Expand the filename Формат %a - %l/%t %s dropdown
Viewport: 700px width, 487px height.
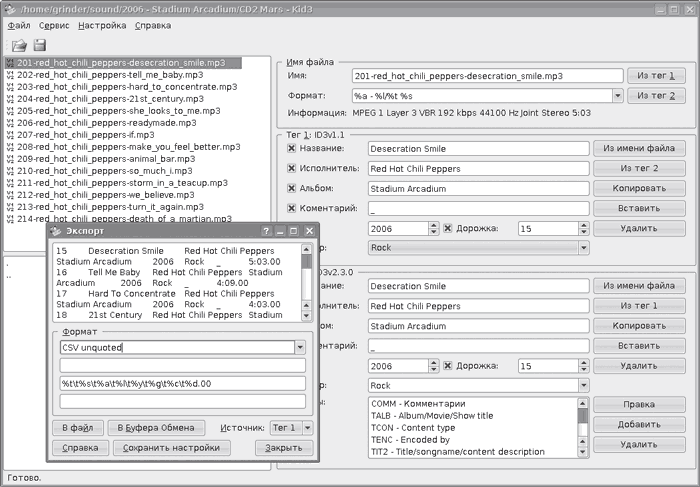tap(618, 96)
